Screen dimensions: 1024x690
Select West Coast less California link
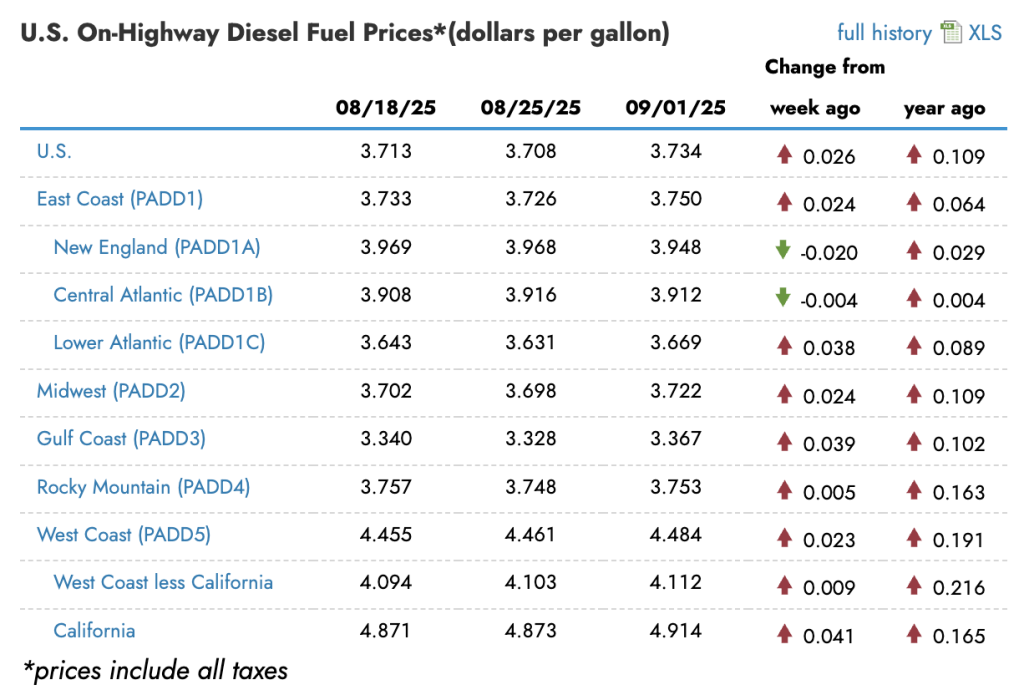click(163, 582)
